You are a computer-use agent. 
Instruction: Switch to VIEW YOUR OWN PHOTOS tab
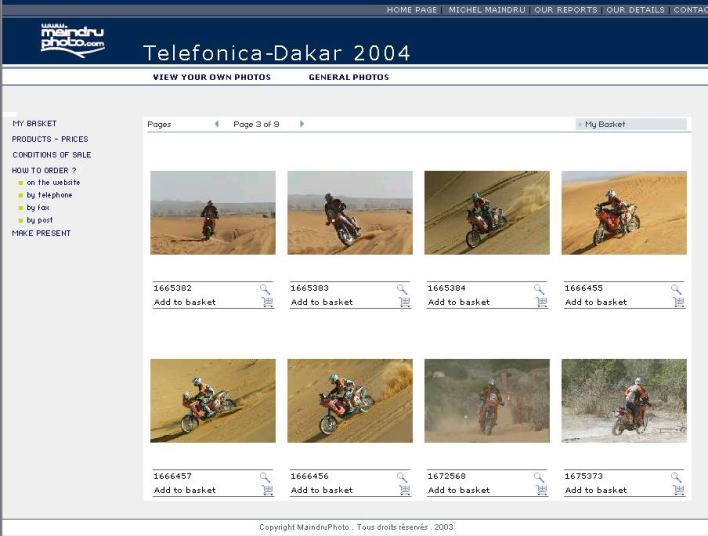[212, 77]
